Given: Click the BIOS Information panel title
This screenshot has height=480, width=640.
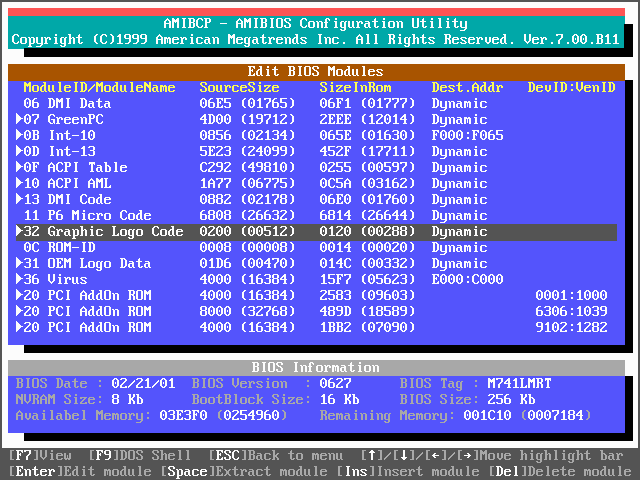Looking at the screenshot, I should click(x=316, y=367).
